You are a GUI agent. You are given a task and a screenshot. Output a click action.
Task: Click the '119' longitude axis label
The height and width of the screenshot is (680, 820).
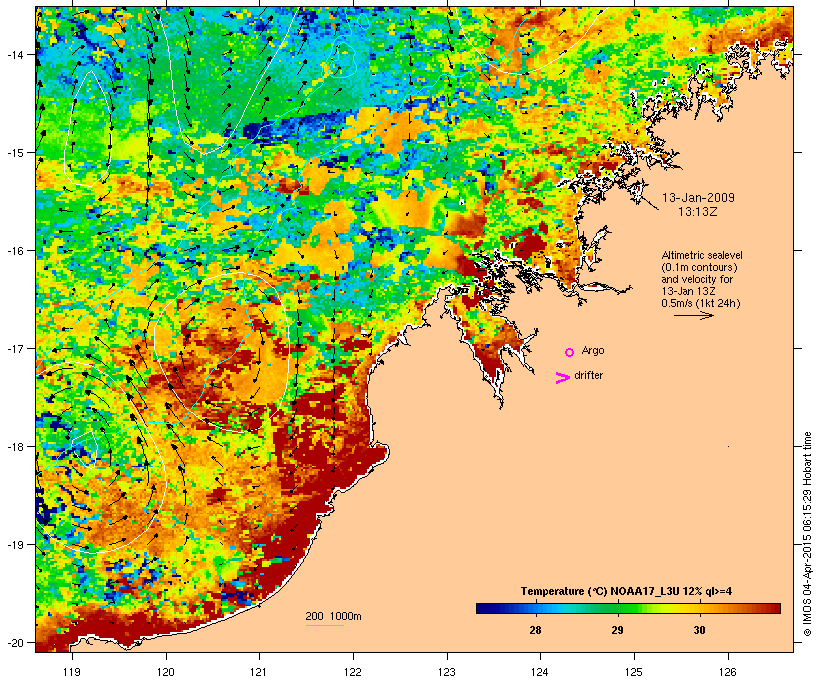coord(72,672)
